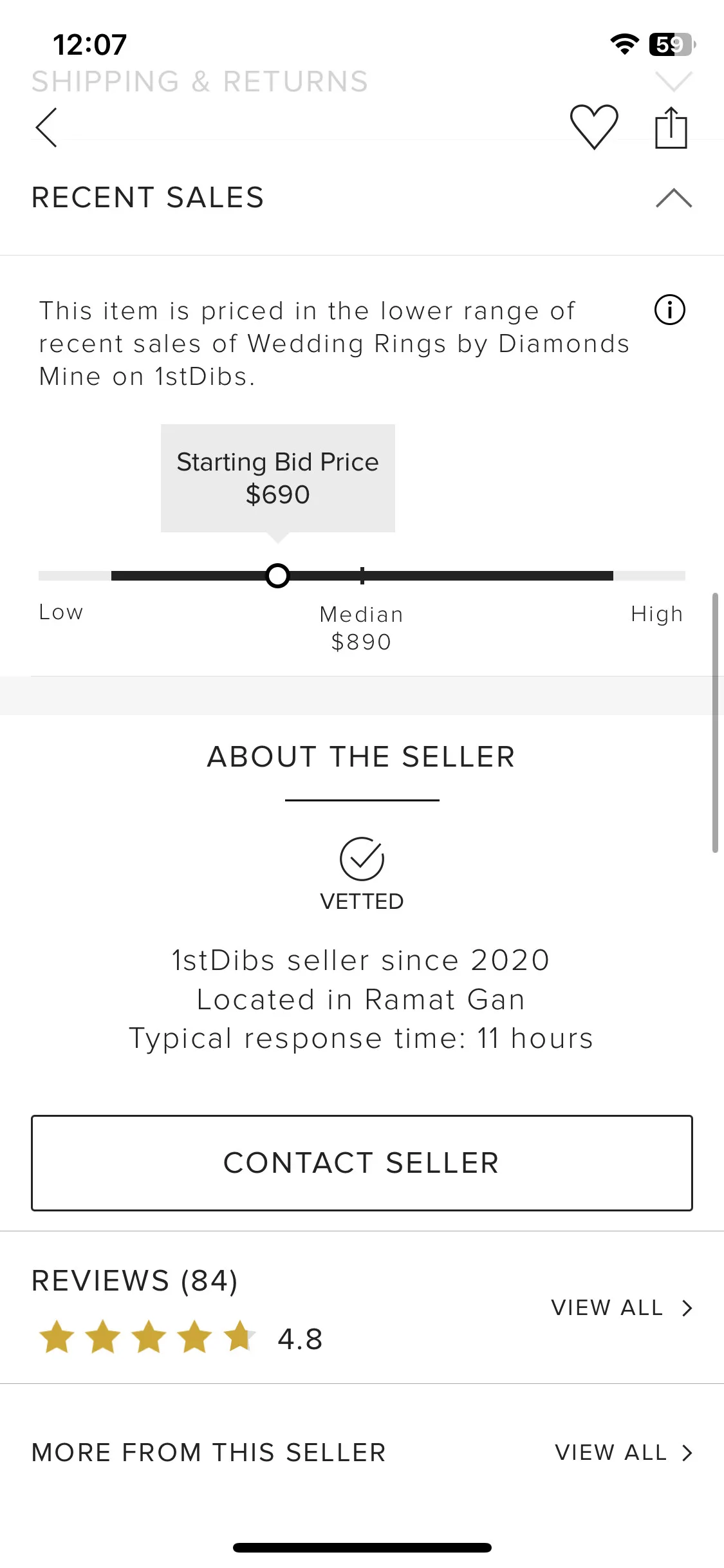Tap the Wi-Fi status icon
This screenshot has height=1568, width=724.
[x=624, y=44]
